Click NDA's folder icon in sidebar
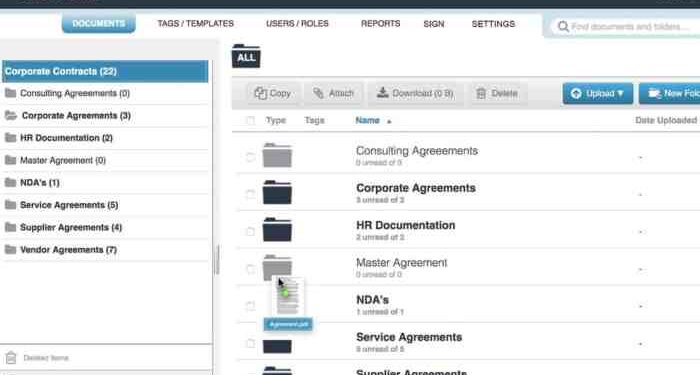 [x=10, y=182]
